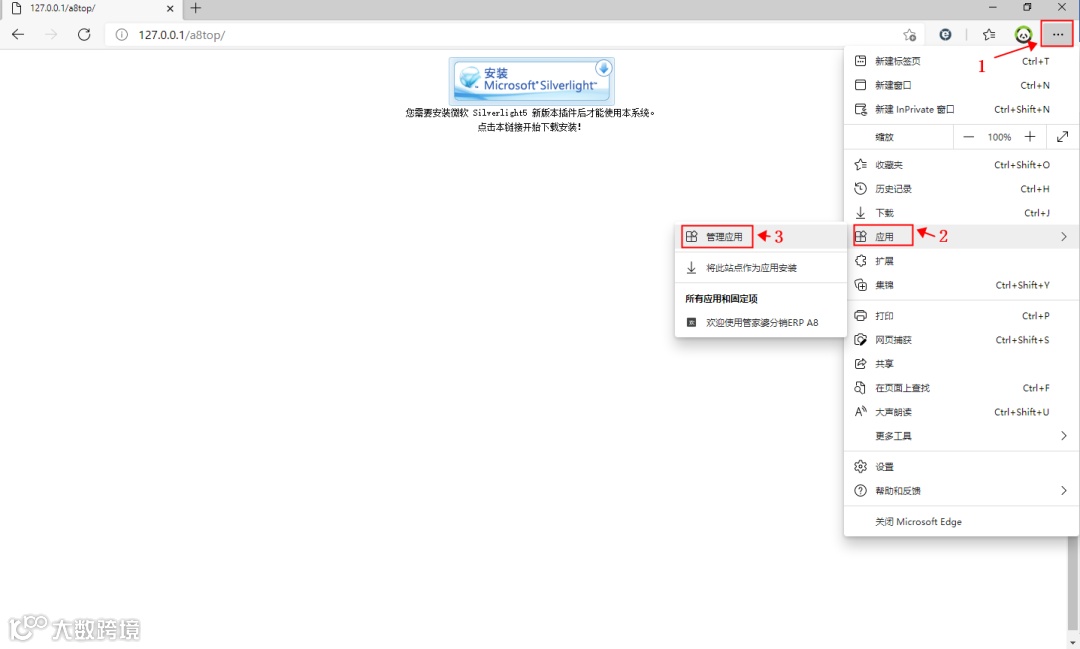
Task: Close the 127.0.0.1/a8top tab
Action: click(x=170, y=8)
